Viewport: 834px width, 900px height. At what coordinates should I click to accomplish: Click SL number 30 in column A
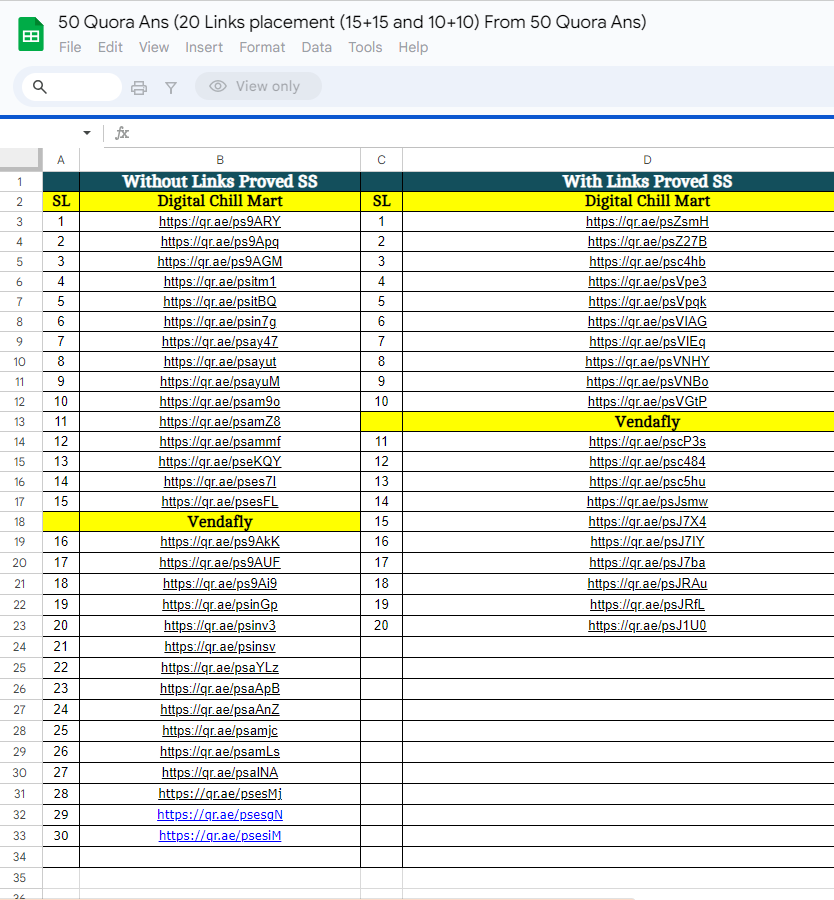click(x=61, y=836)
